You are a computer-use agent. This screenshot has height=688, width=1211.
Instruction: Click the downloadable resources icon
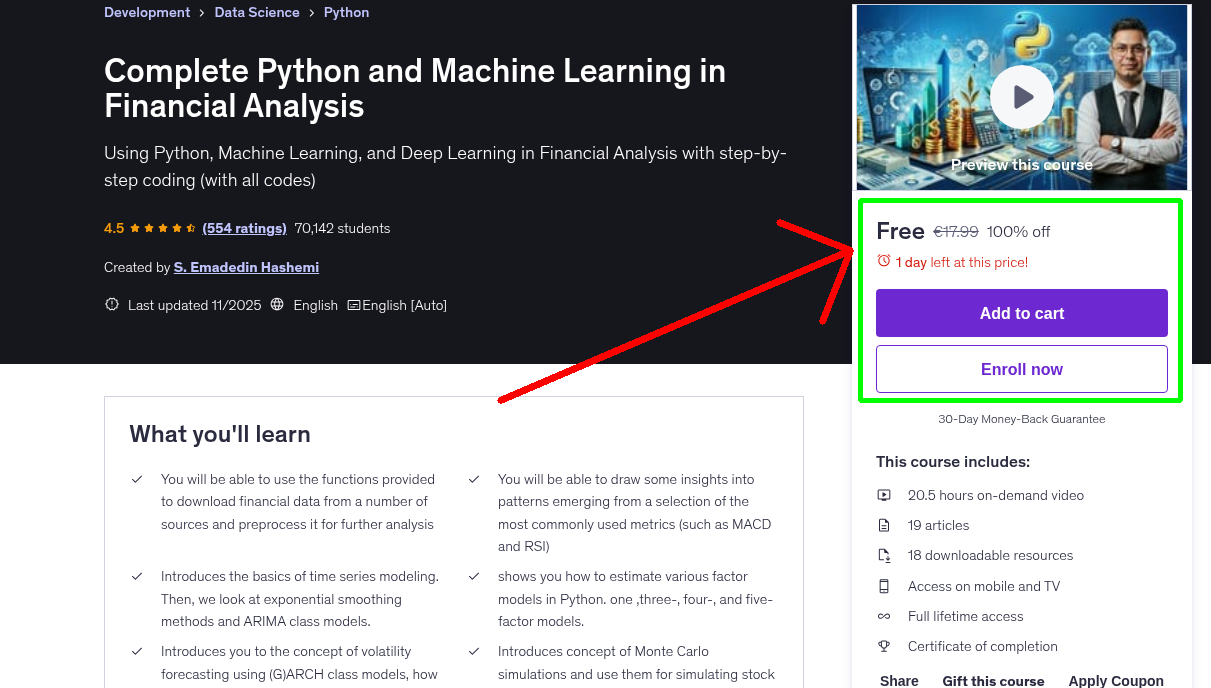coord(884,555)
